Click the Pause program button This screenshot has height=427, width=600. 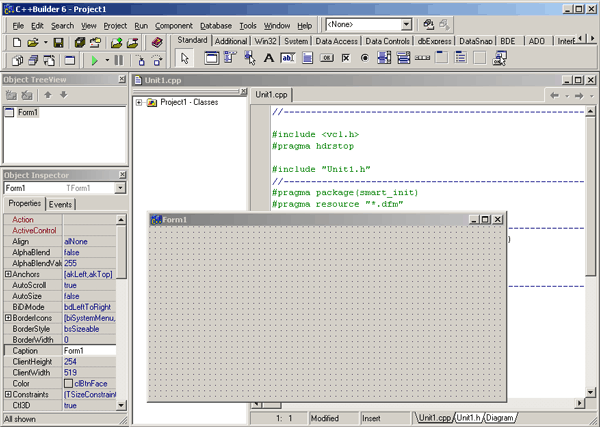click(119, 60)
